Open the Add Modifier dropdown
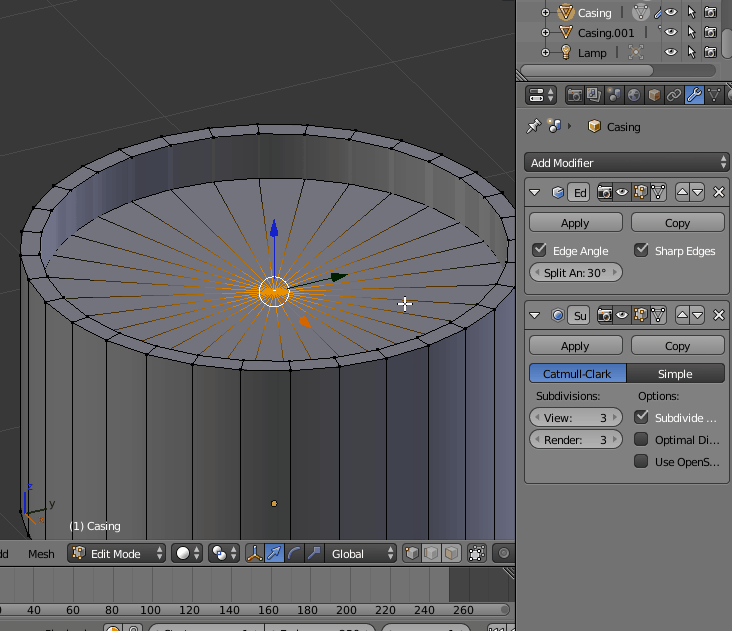The height and width of the screenshot is (631, 732). pos(626,162)
